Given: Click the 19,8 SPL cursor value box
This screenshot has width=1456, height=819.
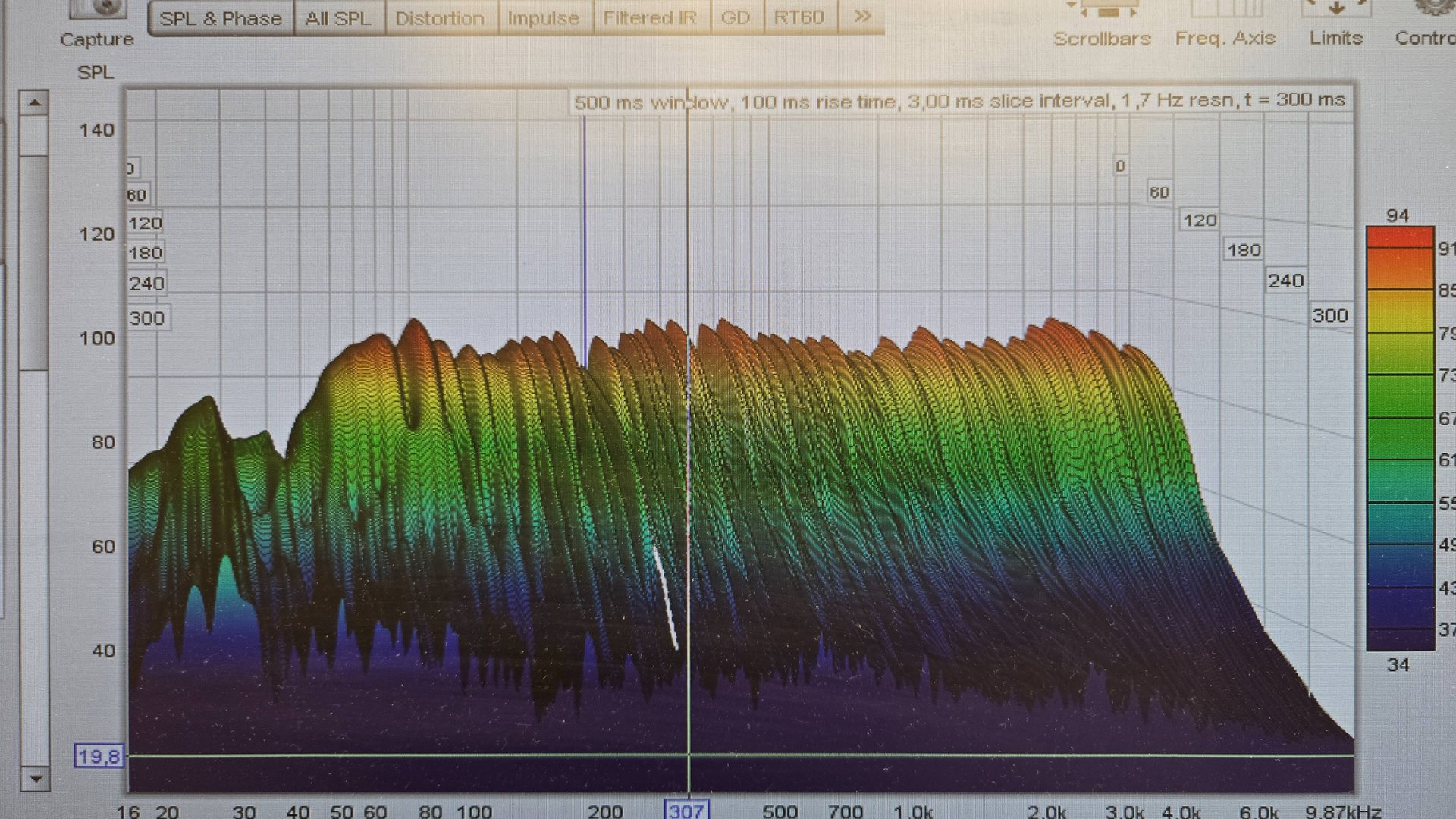Looking at the screenshot, I should coord(99,756).
